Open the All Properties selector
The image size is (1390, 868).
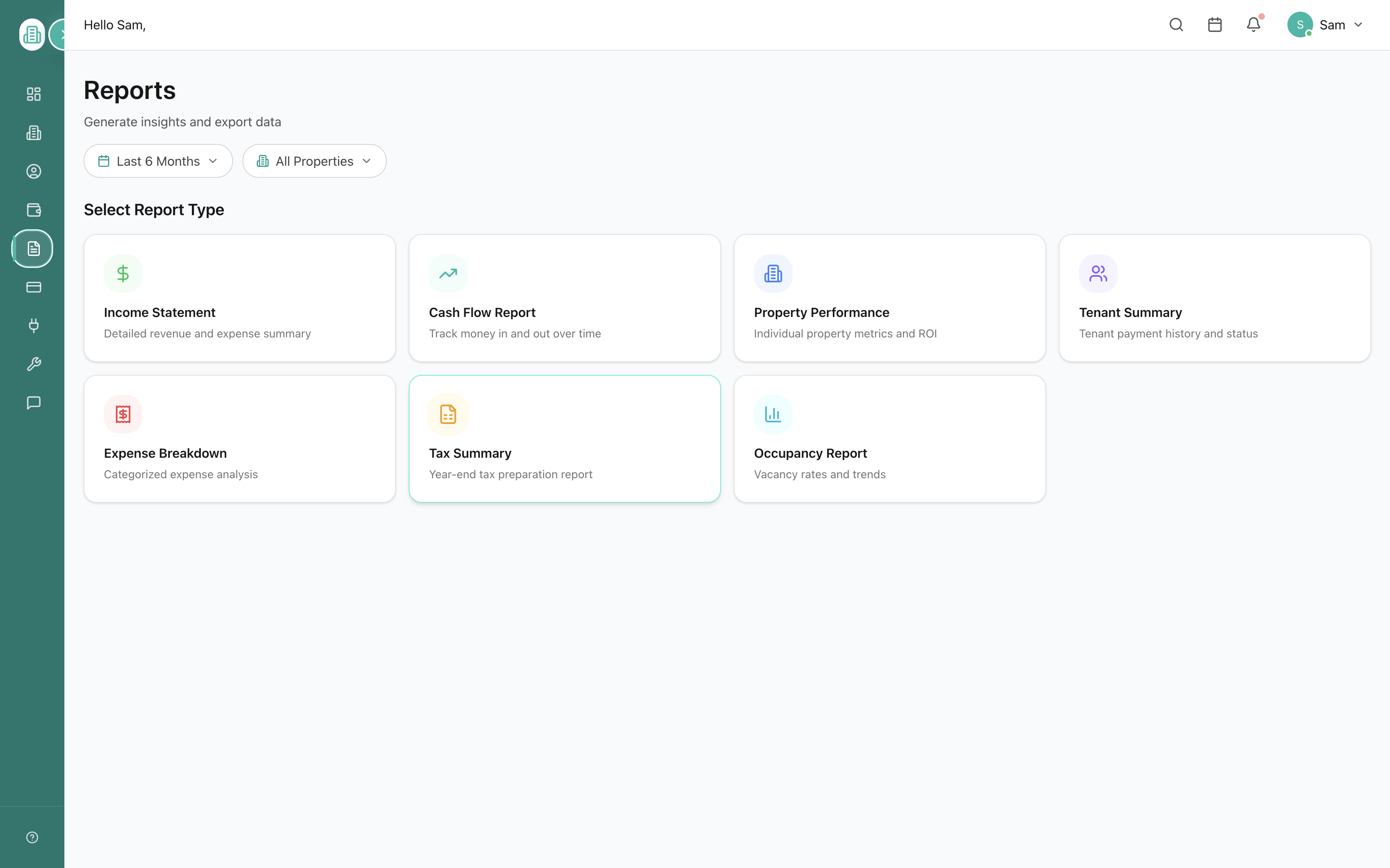[x=314, y=161]
